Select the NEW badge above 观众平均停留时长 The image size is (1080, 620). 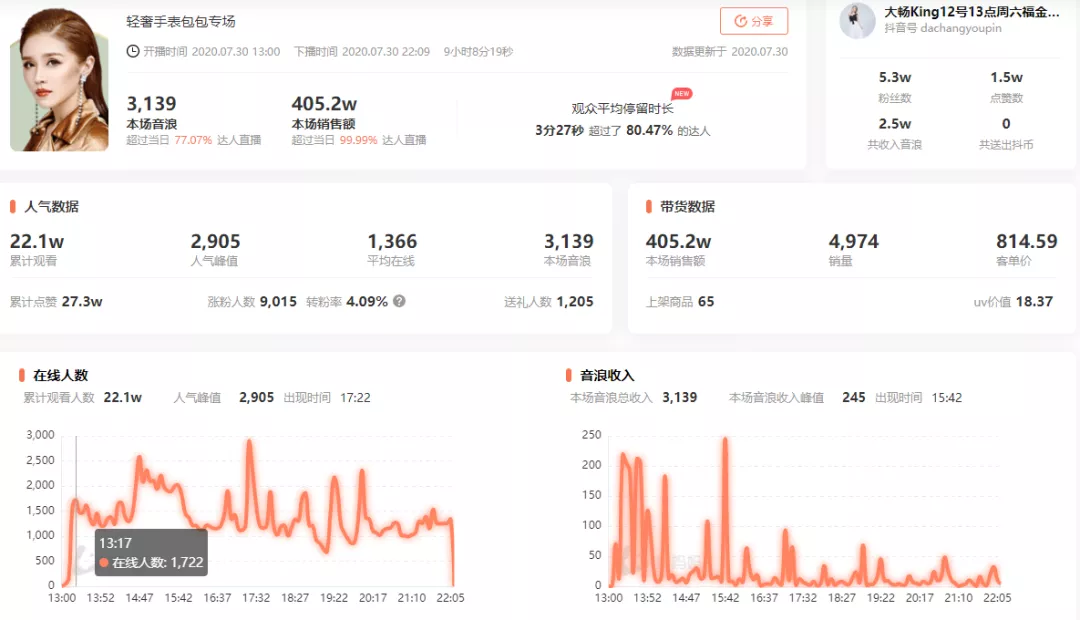pos(682,94)
